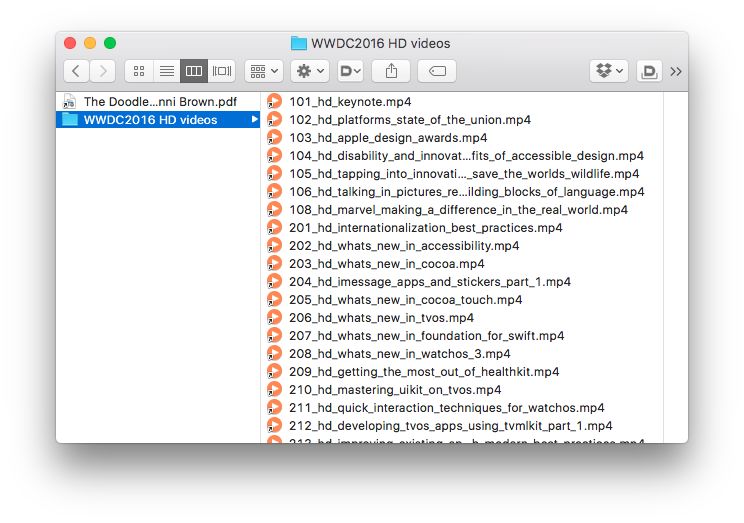This screenshot has height=523, width=744.
Task: Click video icon beside 204_hd_imessage file
Action: (274, 282)
